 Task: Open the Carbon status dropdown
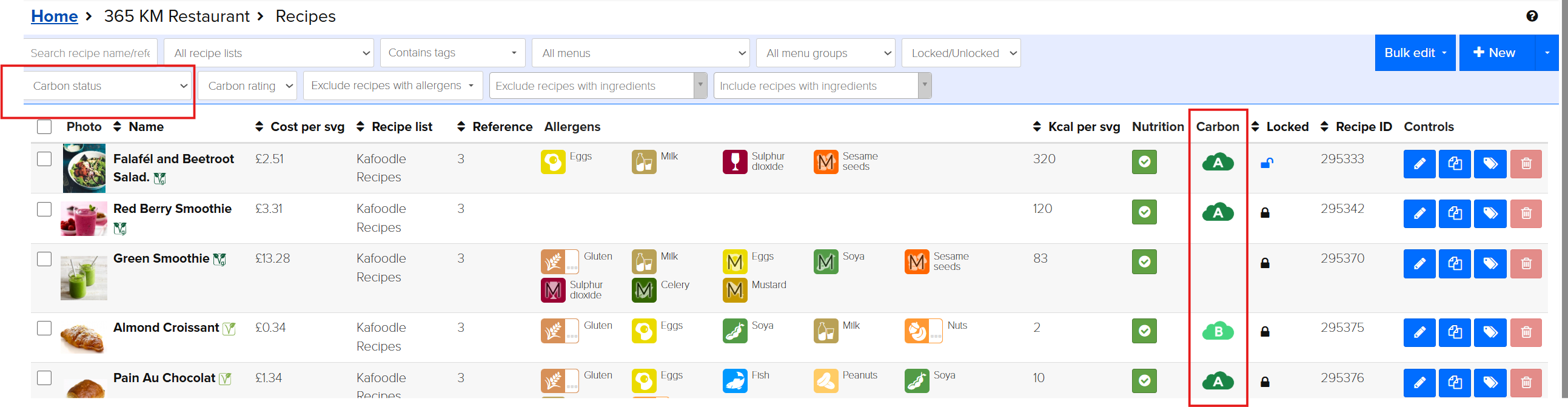[x=107, y=86]
